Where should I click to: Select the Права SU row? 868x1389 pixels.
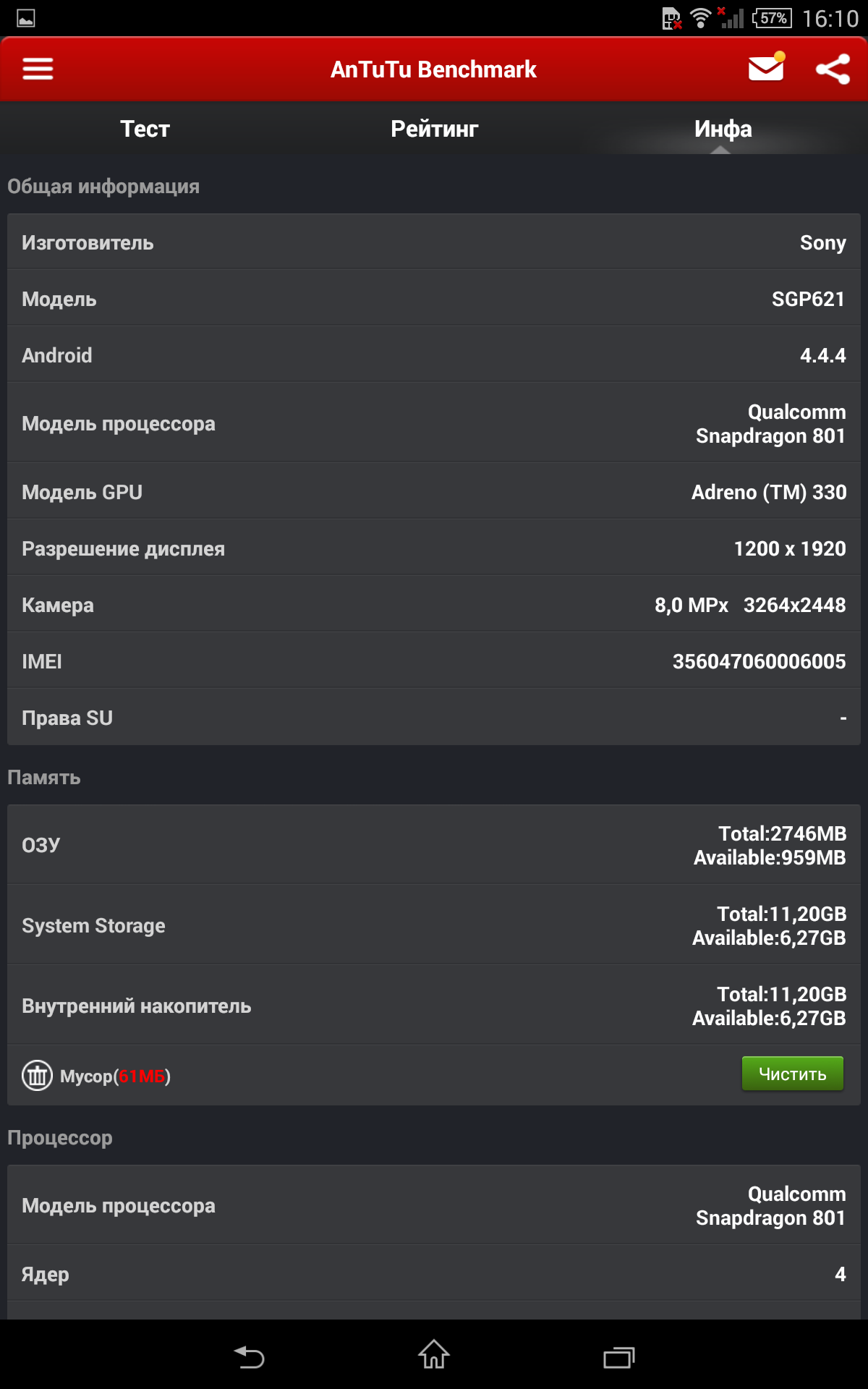coord(434,718)
